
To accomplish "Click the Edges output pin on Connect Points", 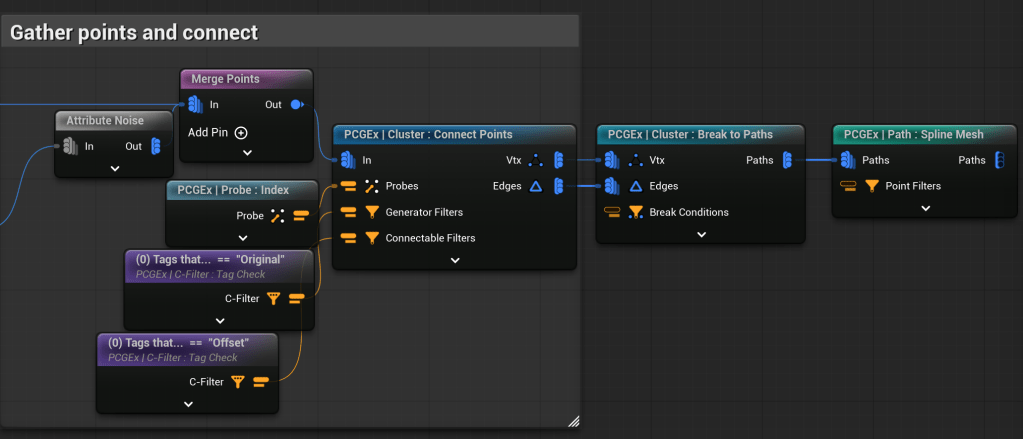I will (558, 186).
